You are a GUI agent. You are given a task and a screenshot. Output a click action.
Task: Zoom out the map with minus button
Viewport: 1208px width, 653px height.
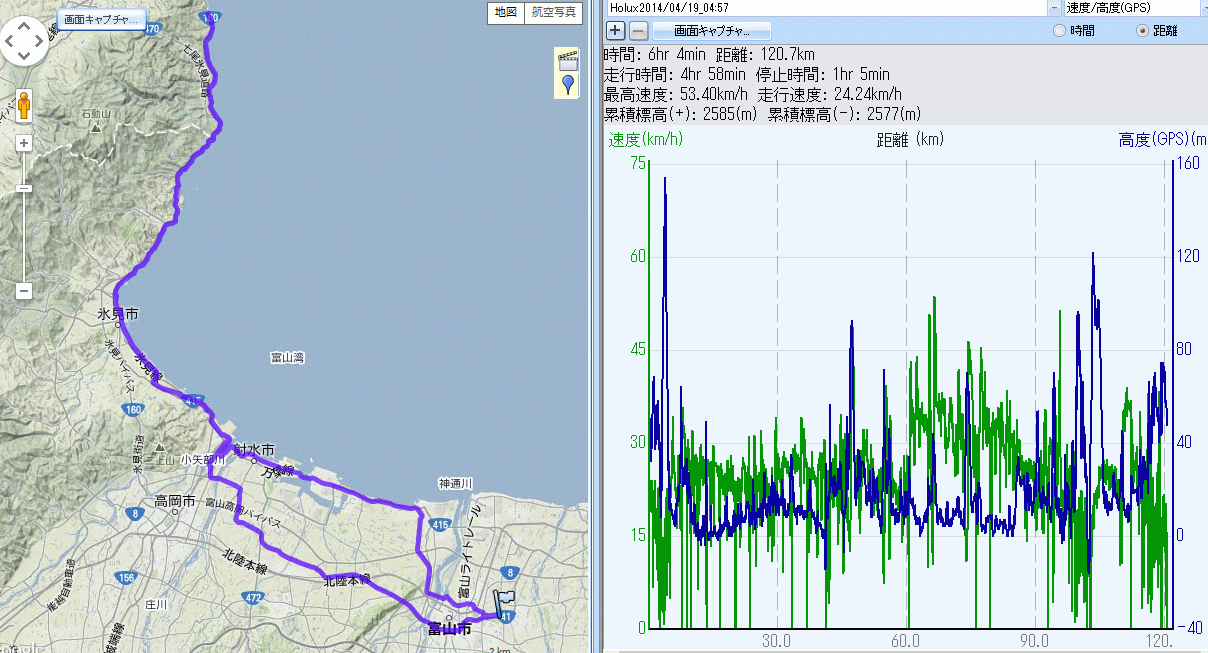(x=25, y=291)
